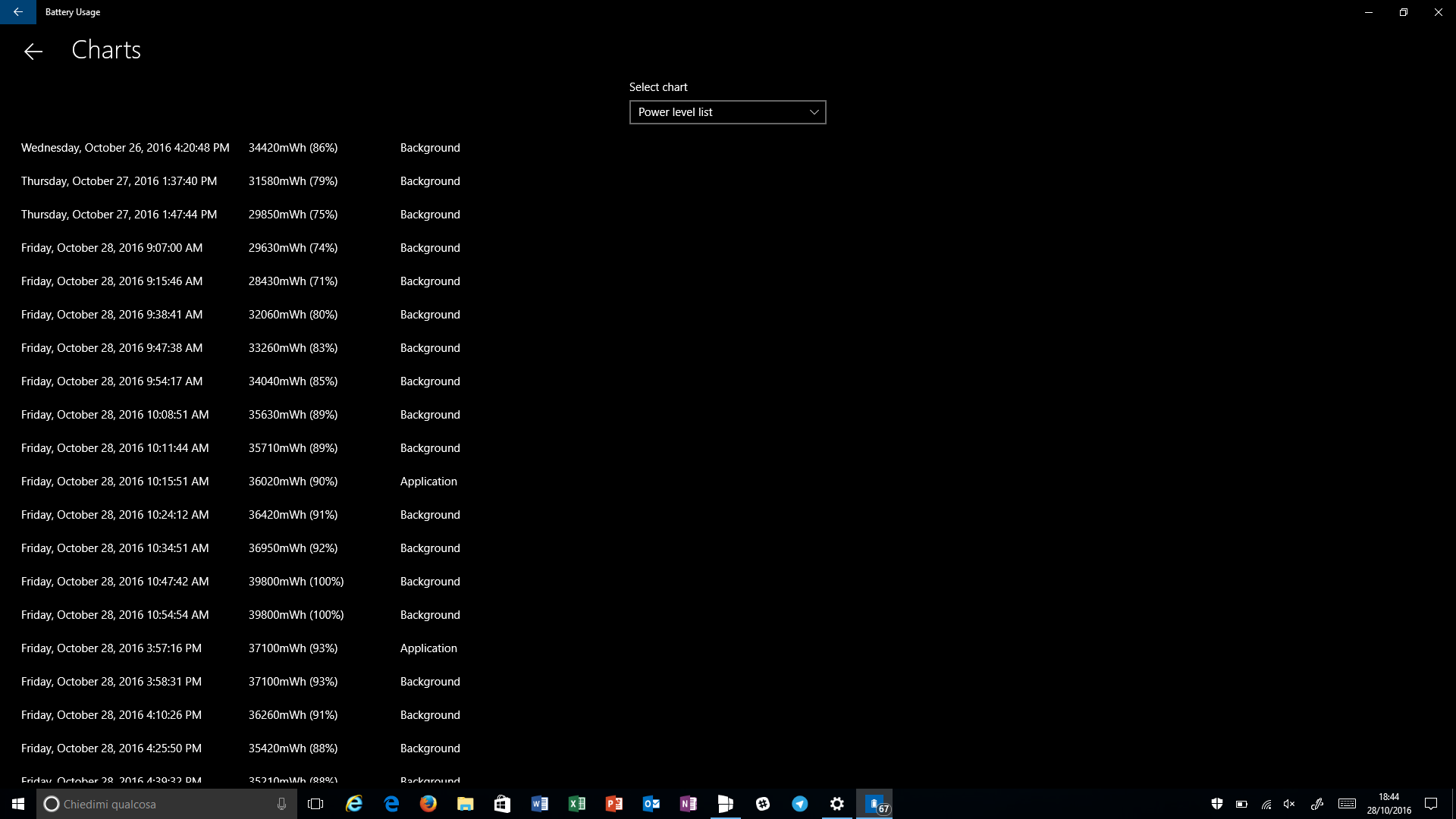The width and height of the screenshot is (1456, 819).
Task: Click the Friday 10:08:51 AM timestamp
Action: [115, 415]
